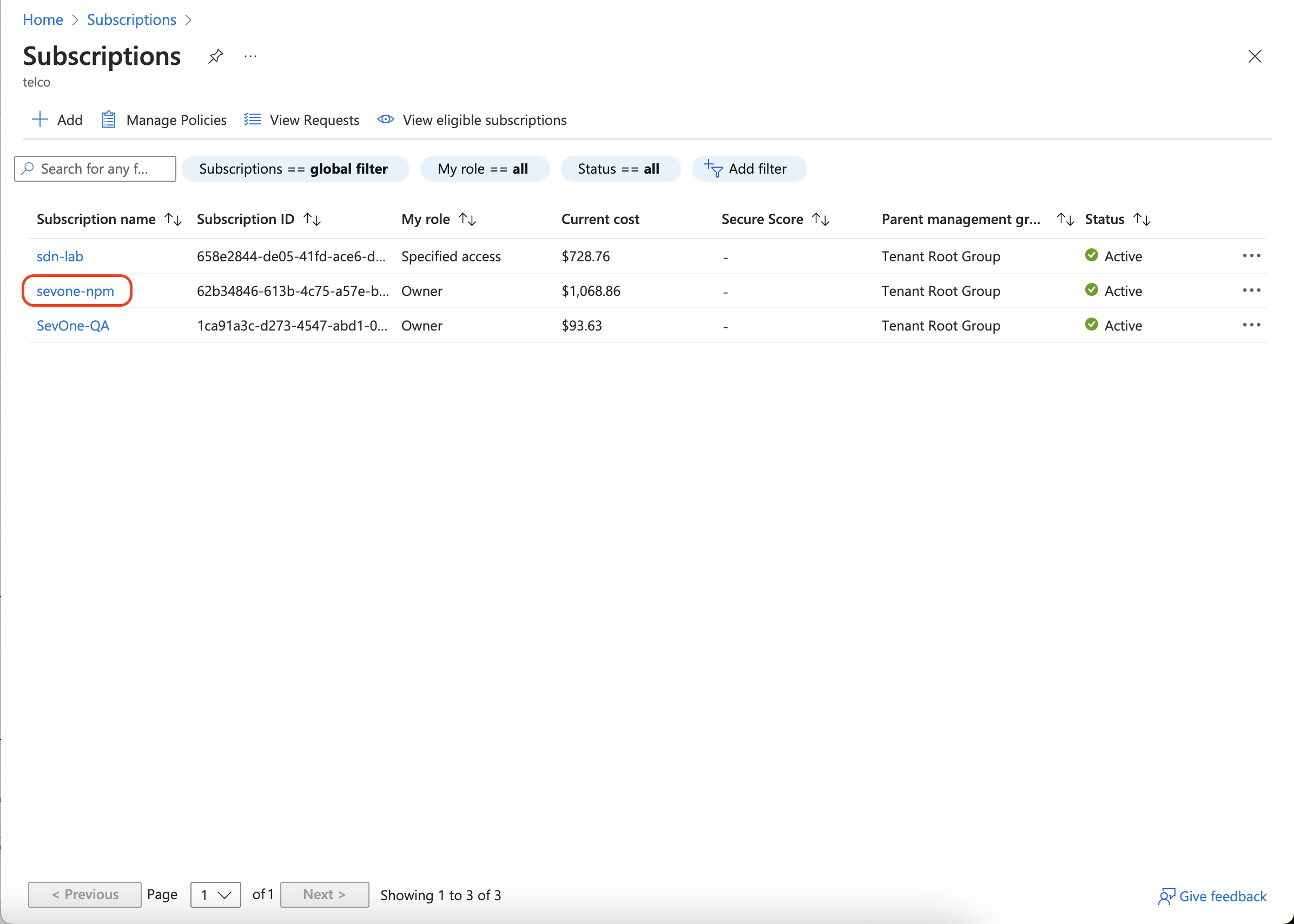
Task: Click Tenant Root Group in sdn-lab row
Action: coord(941,256)
